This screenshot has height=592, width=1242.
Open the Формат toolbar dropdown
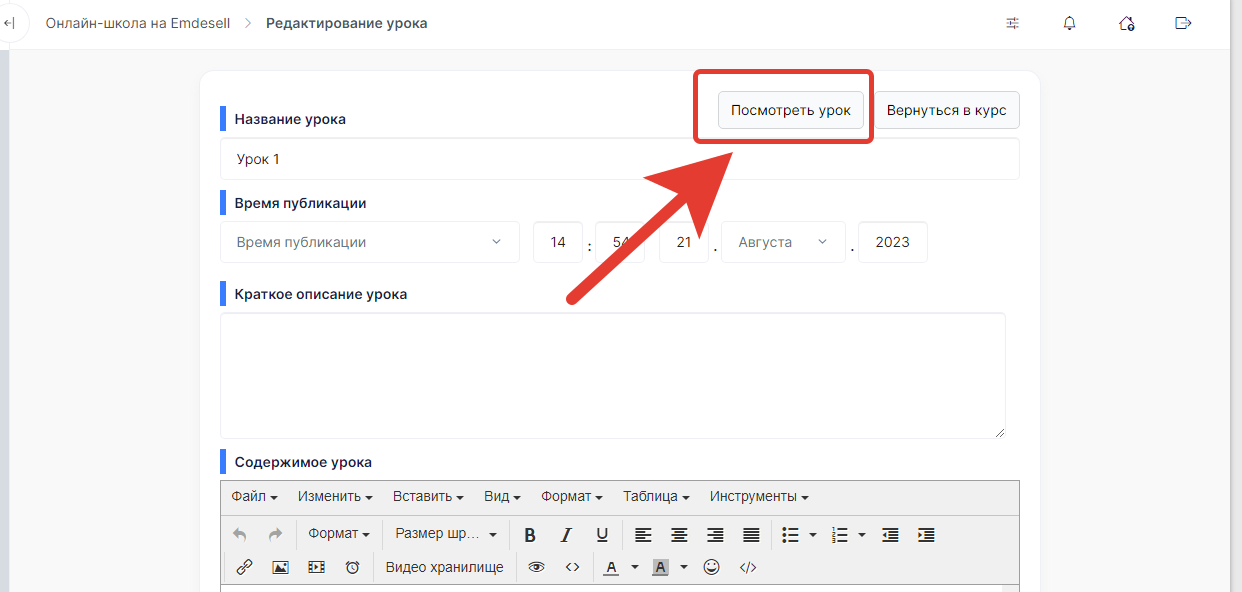(x=339, y=534)
